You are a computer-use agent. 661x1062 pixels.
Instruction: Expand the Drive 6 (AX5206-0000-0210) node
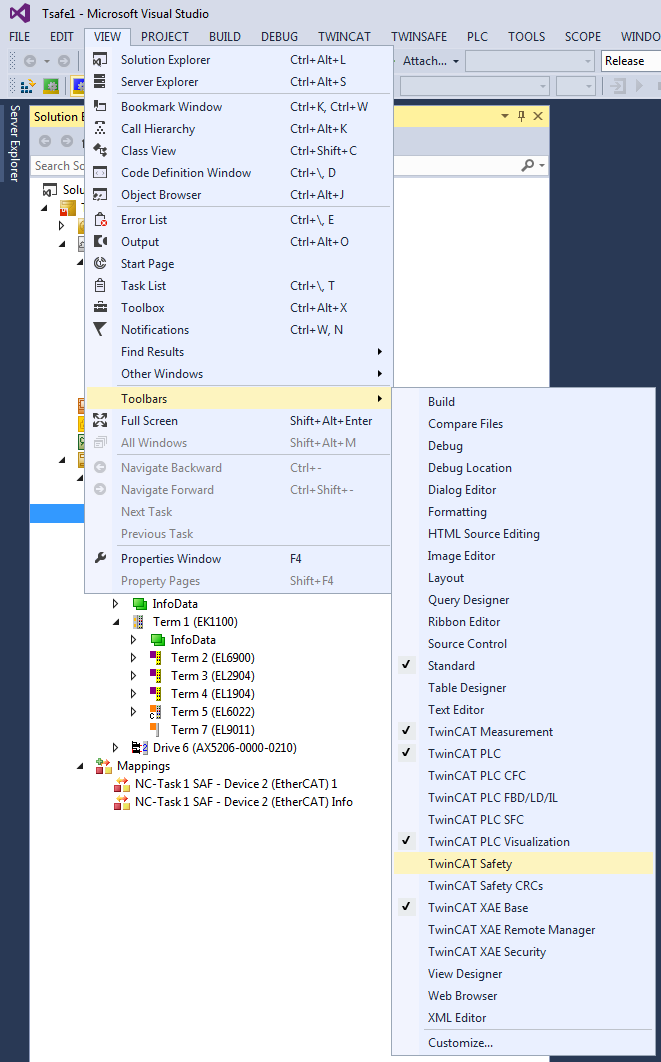tap(115, 748)
